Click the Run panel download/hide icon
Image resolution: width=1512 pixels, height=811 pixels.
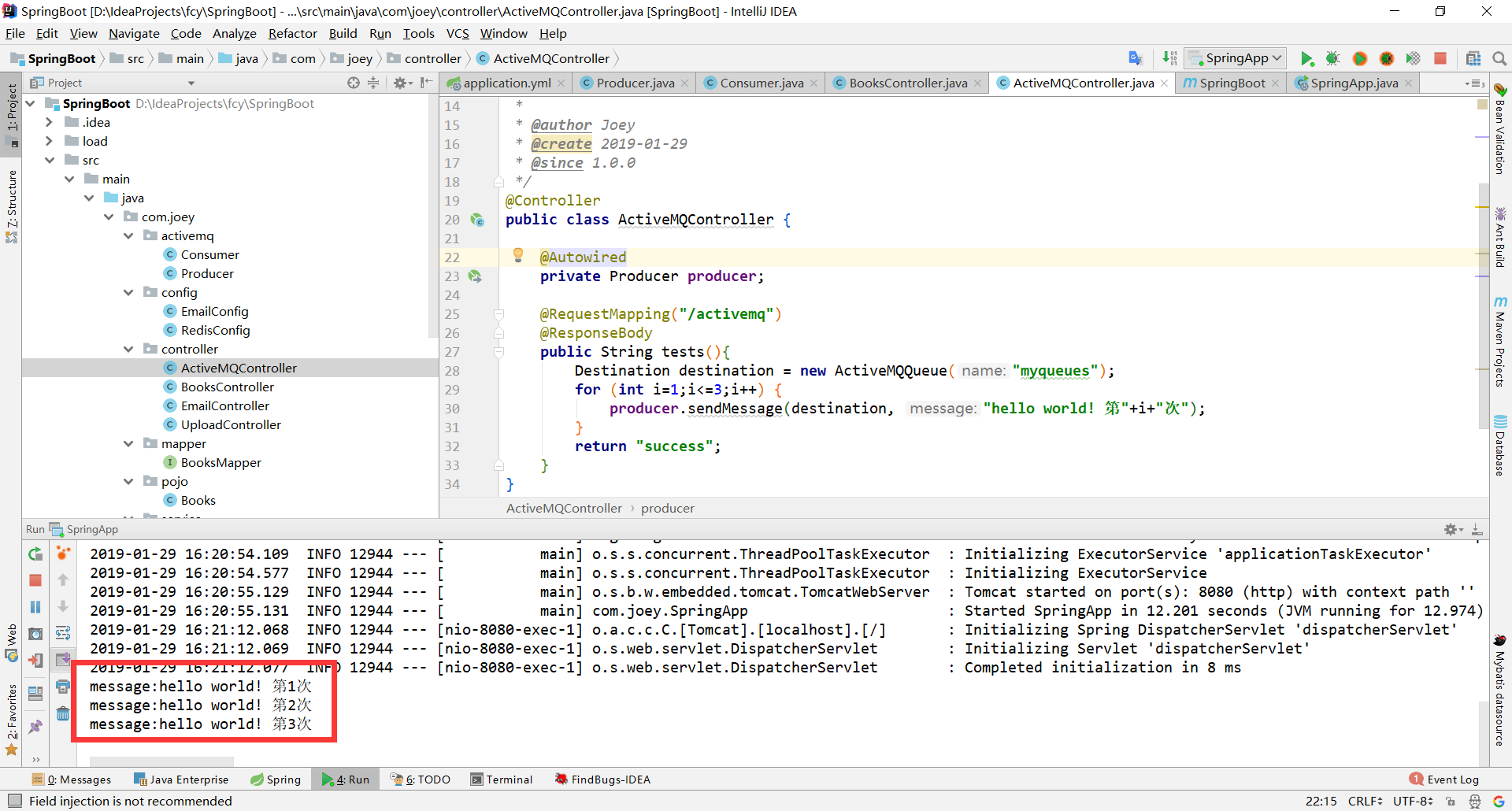point(1477,530)
